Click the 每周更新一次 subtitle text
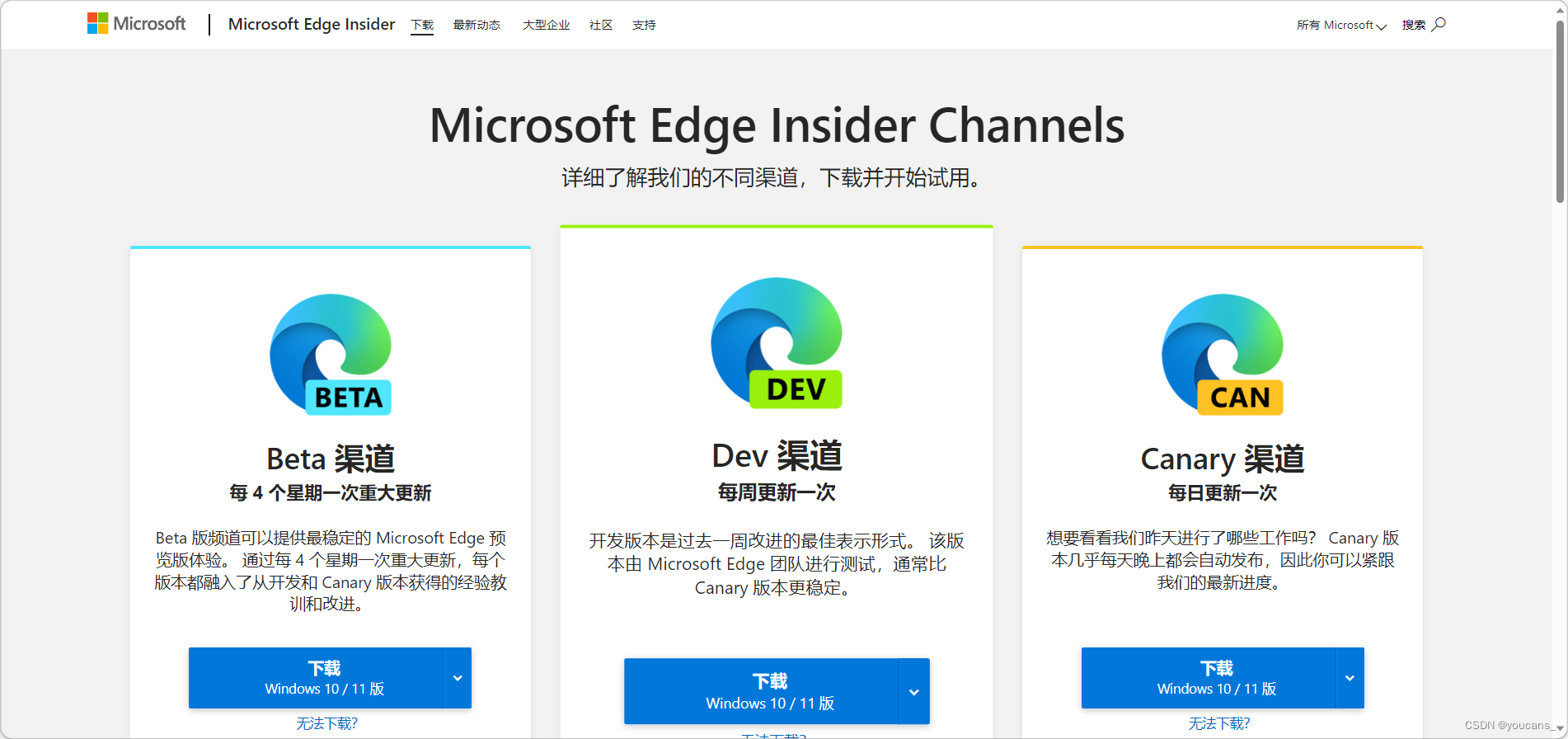This screenshot has height=739, width=1568. [x=777, y=492]
